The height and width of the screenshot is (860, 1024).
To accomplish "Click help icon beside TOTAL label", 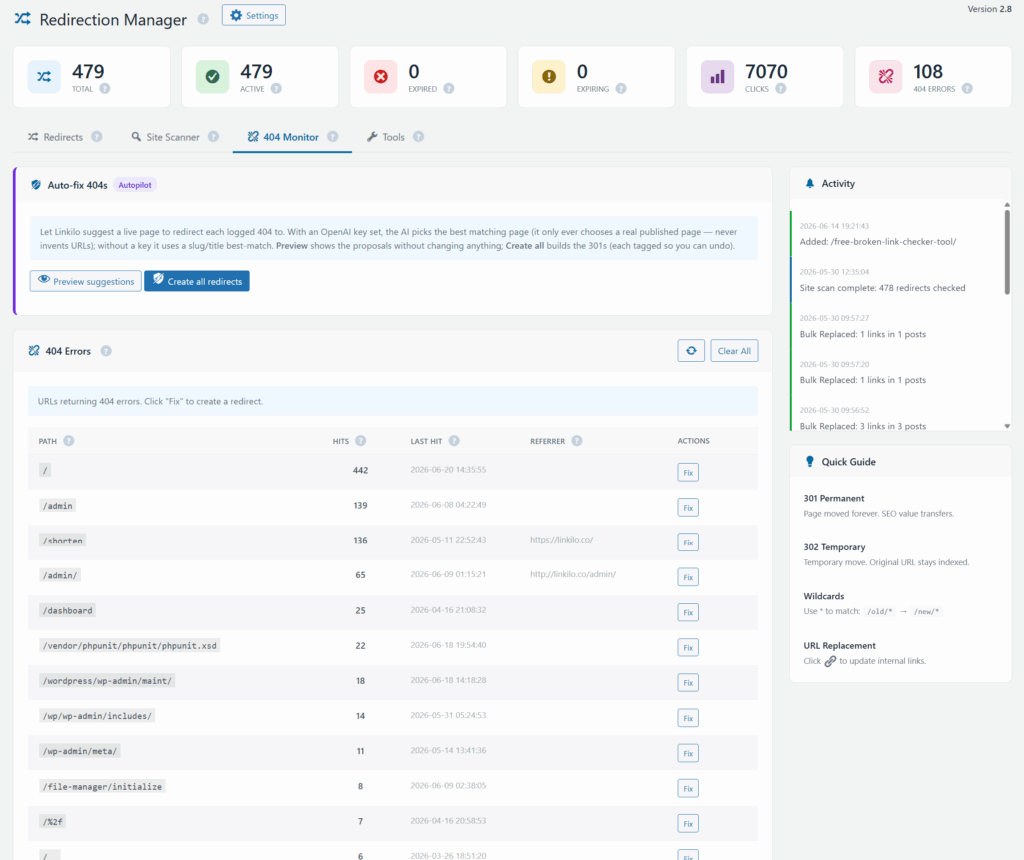I will (x=104, y=89).
